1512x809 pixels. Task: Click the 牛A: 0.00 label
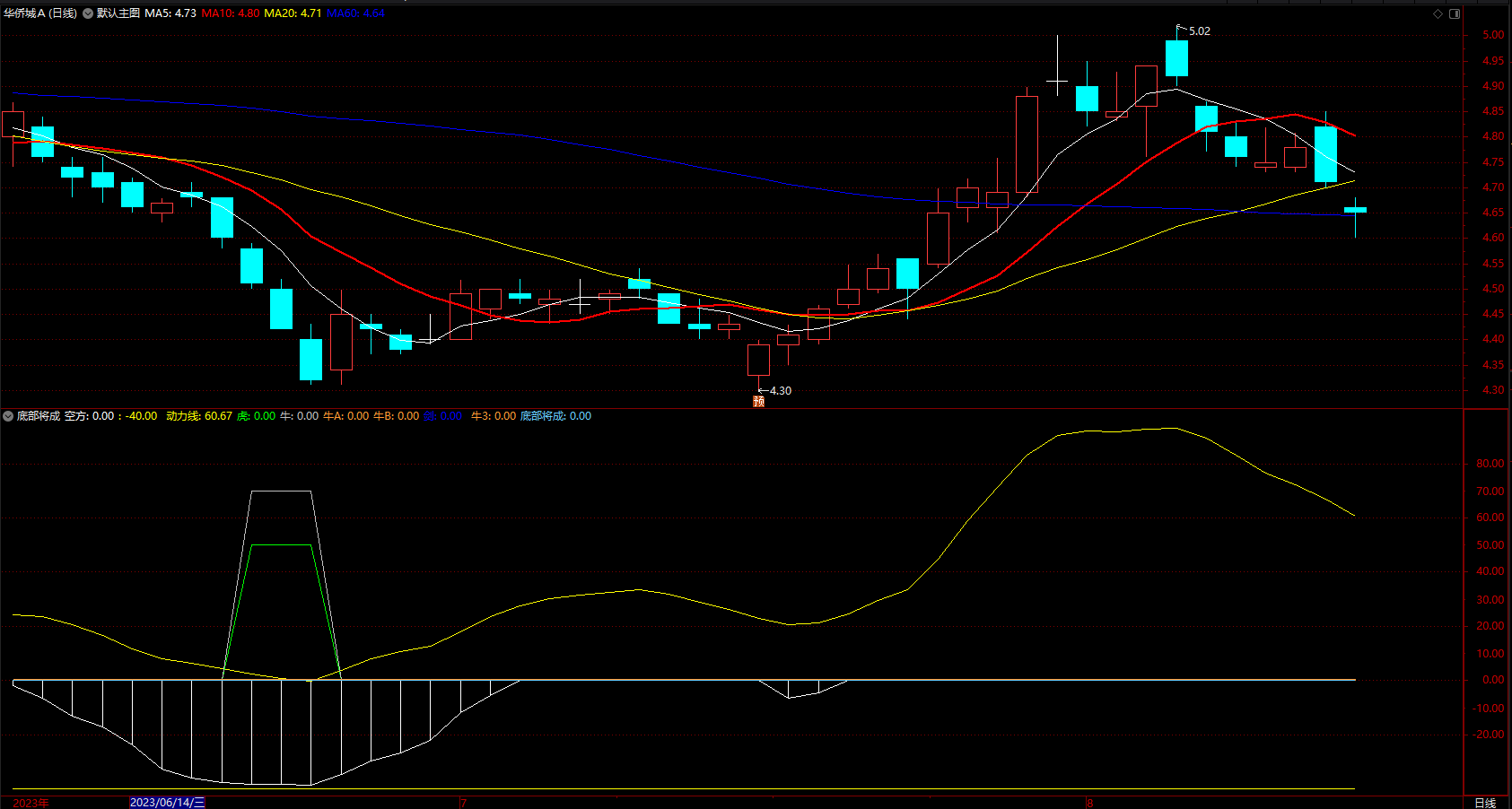click(345, 416)
